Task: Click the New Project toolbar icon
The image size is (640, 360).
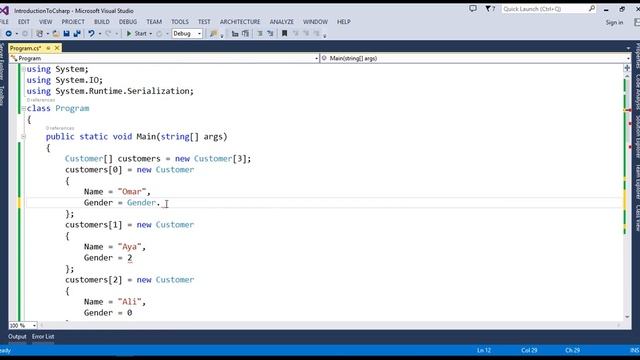Action: click(x=40, y=33)
